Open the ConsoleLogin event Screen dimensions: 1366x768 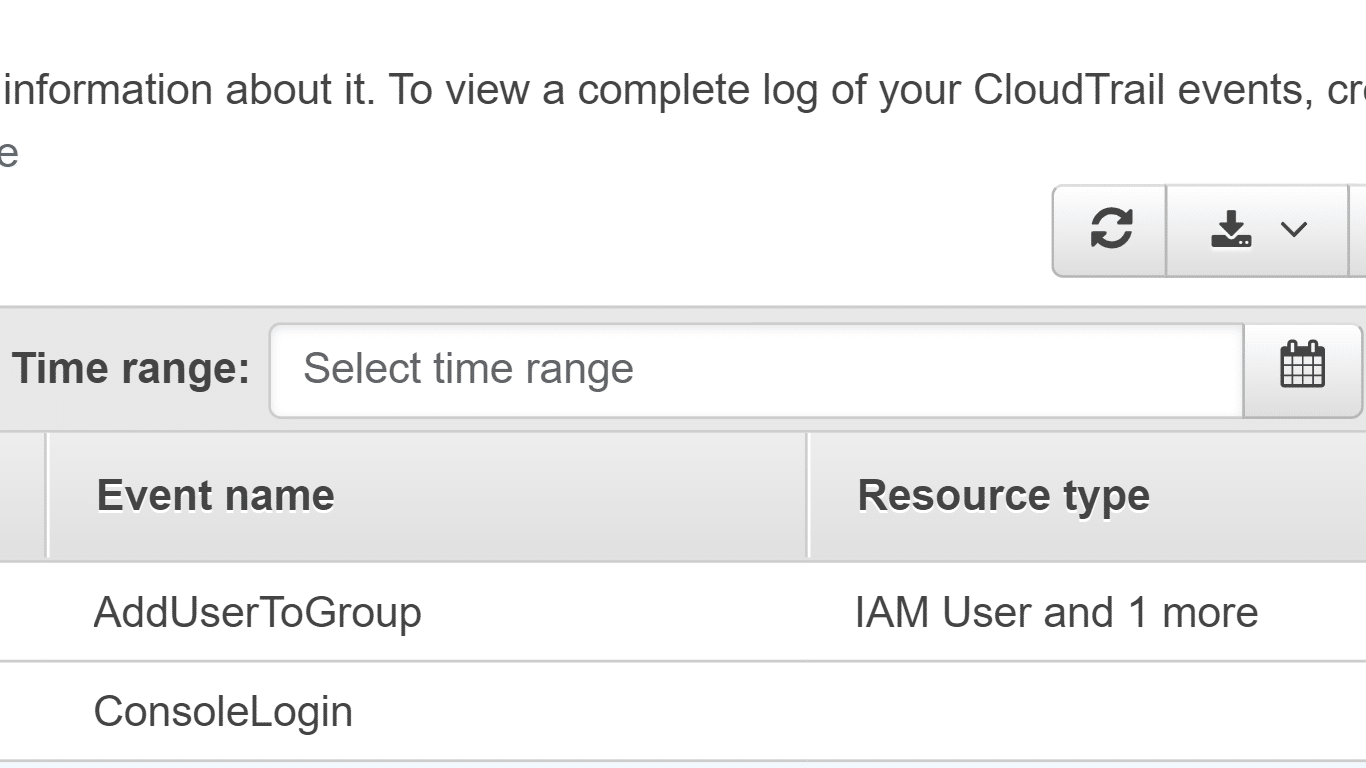[222, 710]
